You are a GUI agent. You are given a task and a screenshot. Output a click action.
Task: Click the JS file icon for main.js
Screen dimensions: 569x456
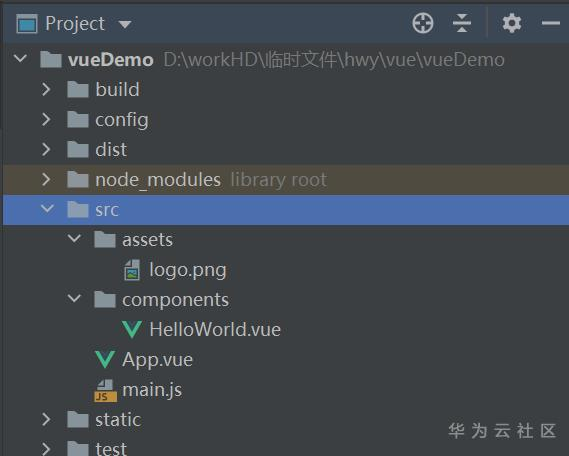(105, 390)
